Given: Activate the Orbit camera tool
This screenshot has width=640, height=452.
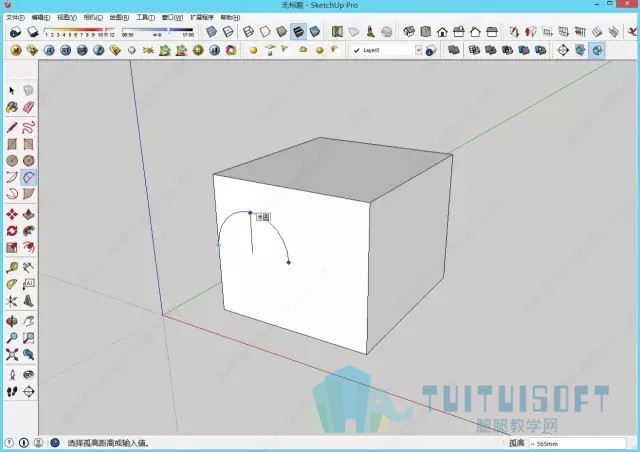Looking at the screenshot, I should coord(12,321).
